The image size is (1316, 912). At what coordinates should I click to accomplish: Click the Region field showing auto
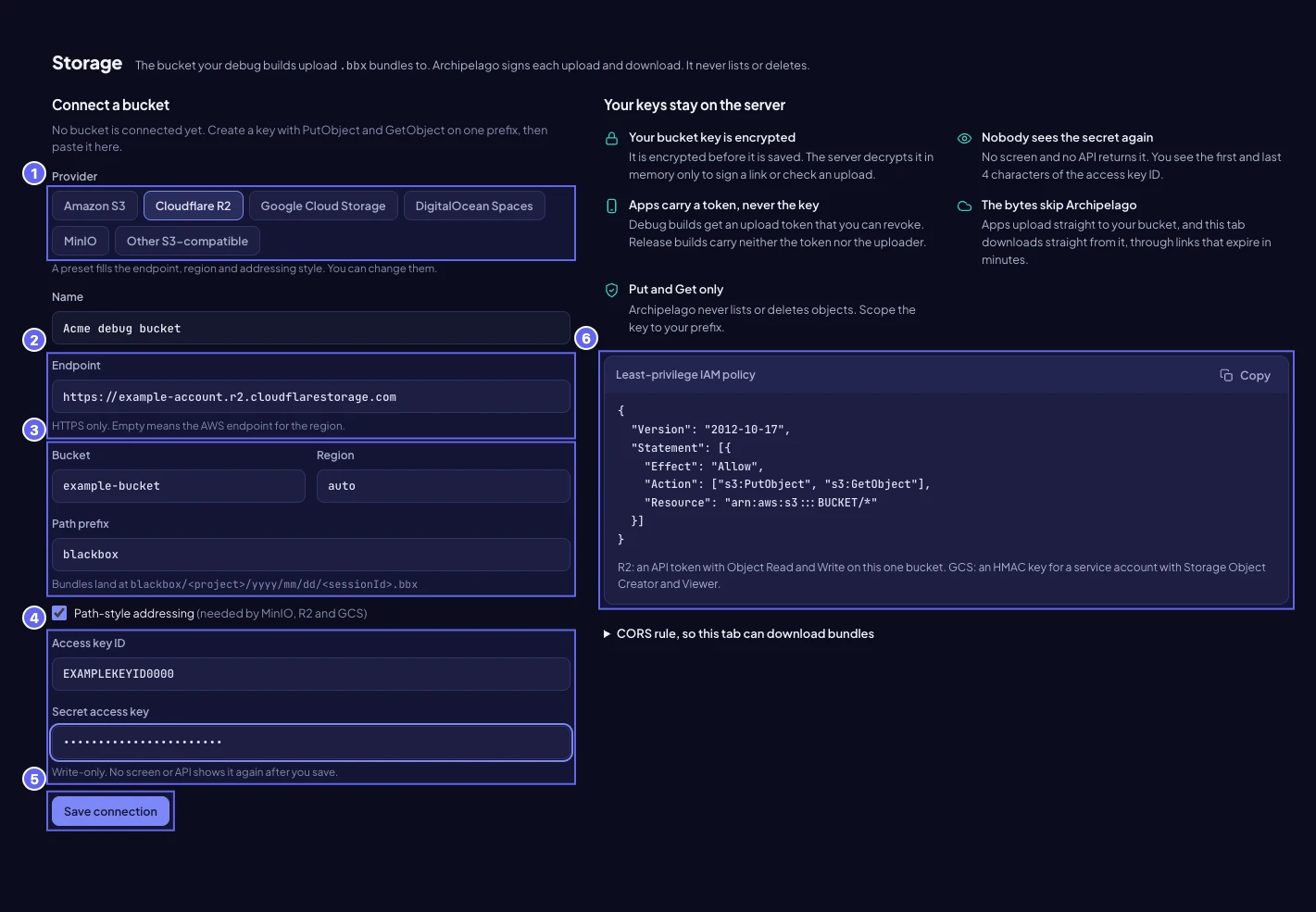point(444,486)
